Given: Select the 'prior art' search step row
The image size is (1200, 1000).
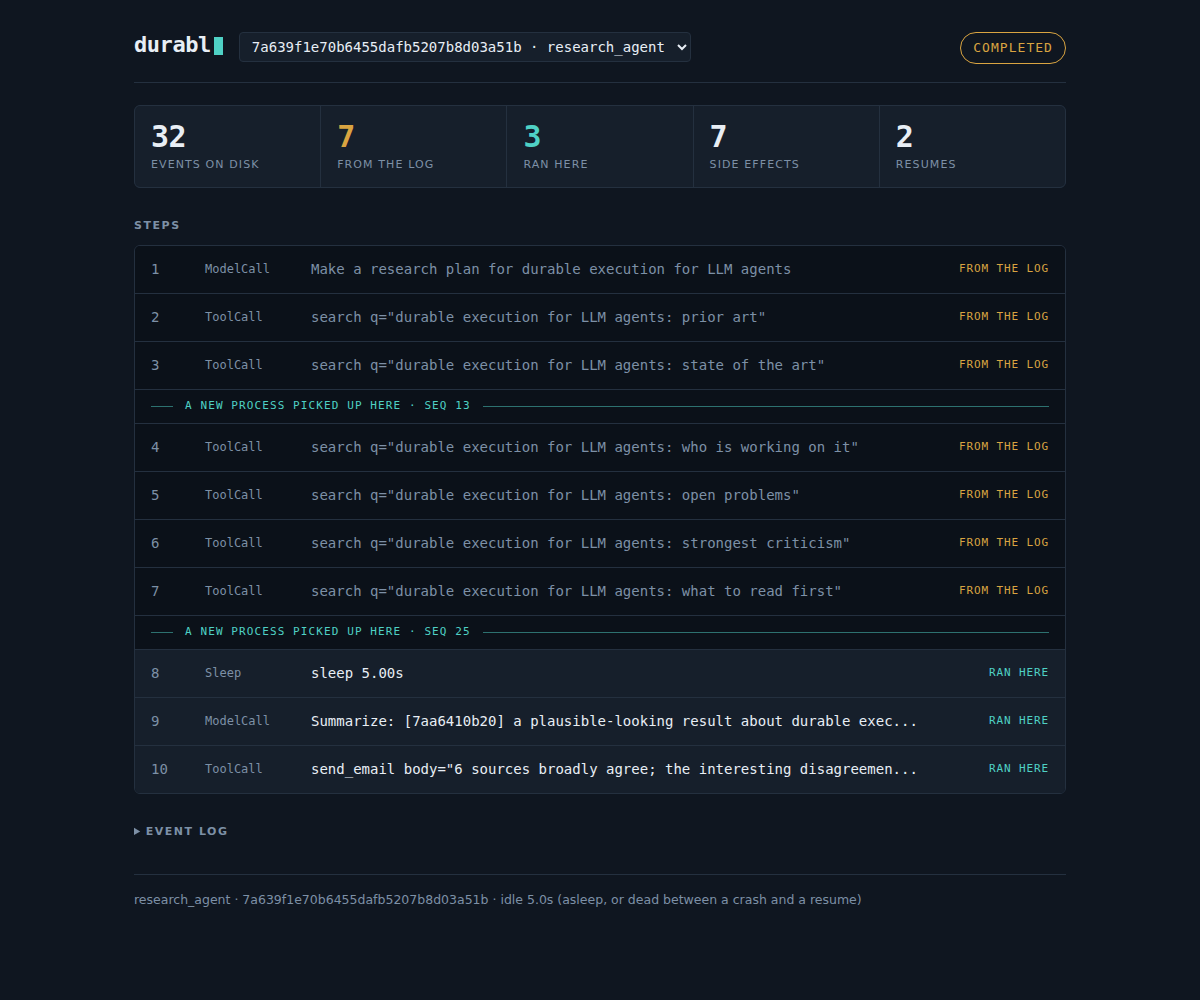Looking at the screenshot, I should (x=600, y=317).
